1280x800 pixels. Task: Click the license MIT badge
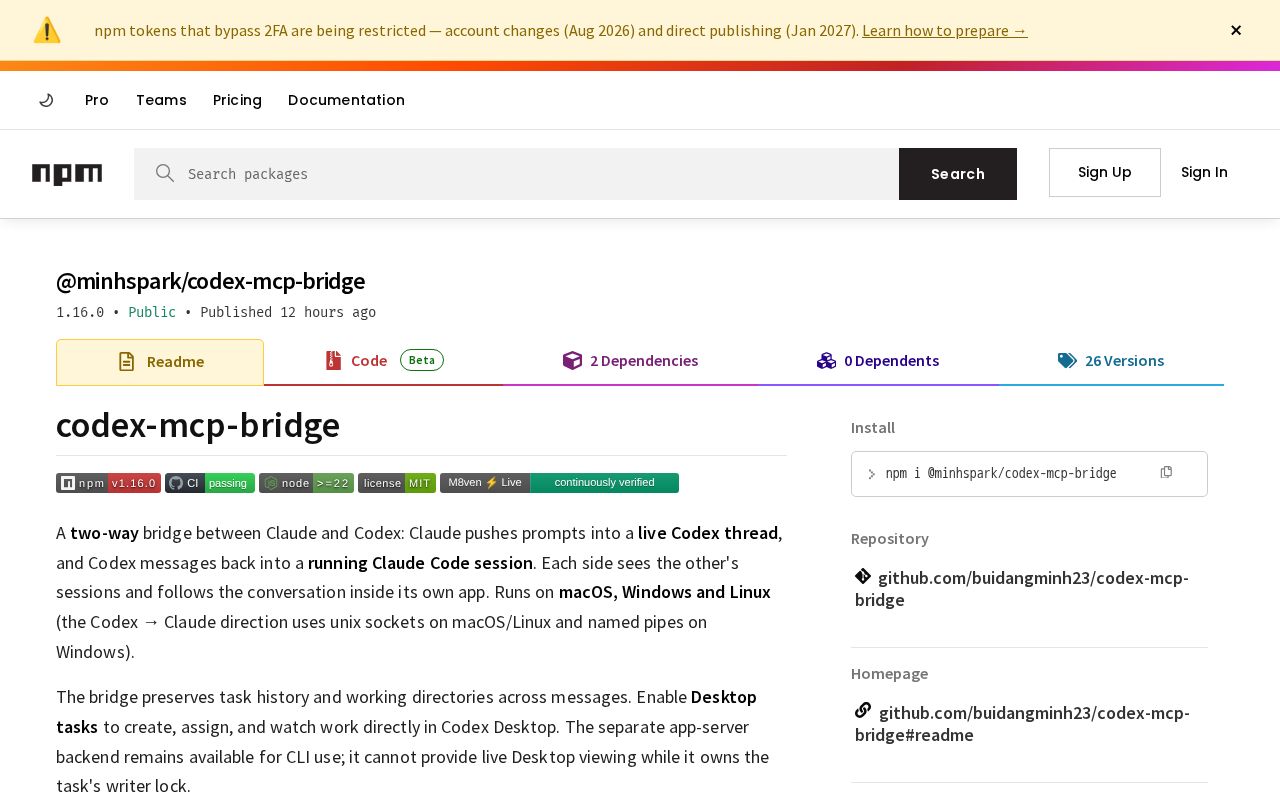pos(397,483)
